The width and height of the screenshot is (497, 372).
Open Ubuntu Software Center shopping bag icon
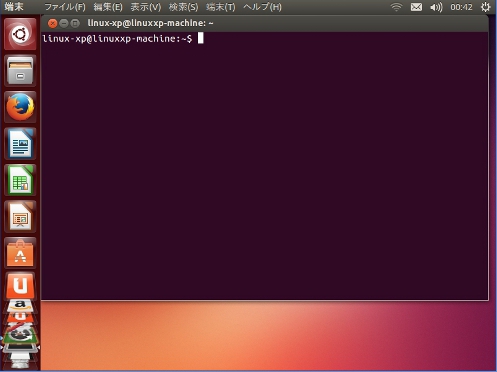click(20, 253)
